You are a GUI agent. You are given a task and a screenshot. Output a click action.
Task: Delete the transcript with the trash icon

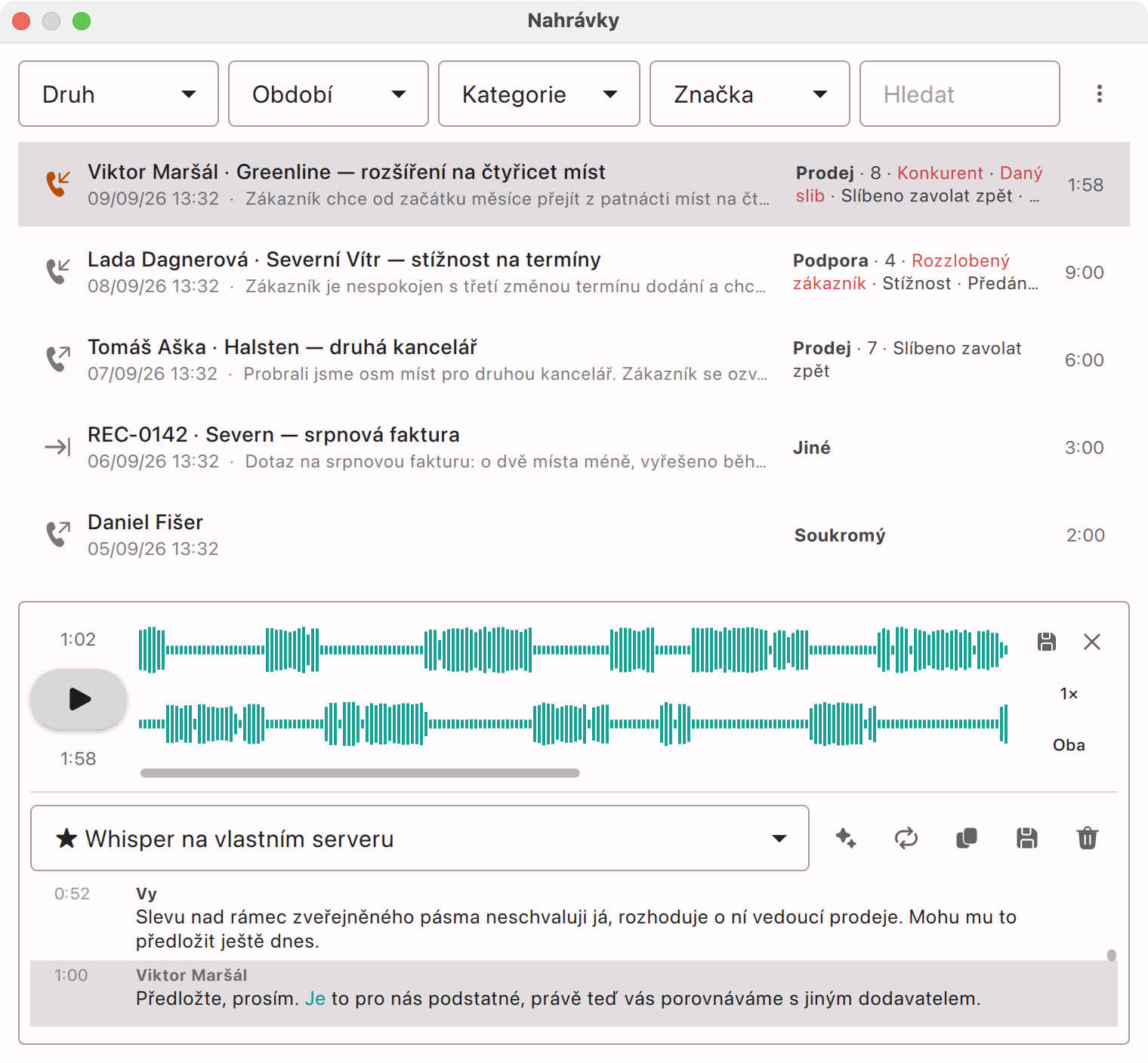(1088, 838)
